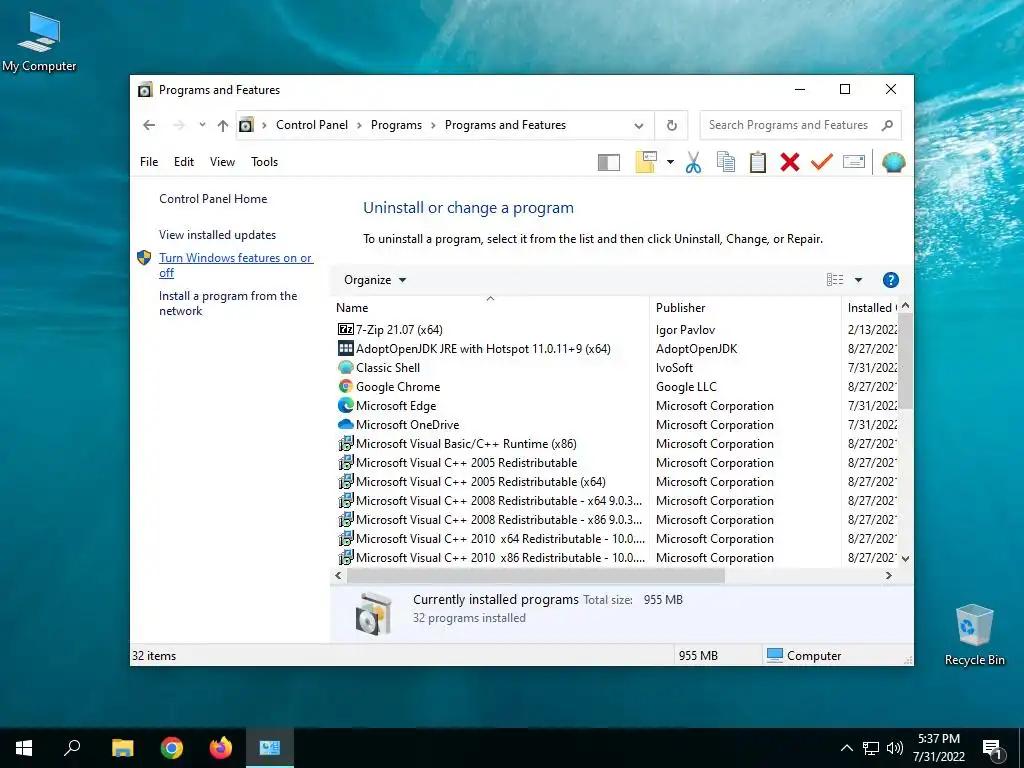
Task: Click Install a program from the network
Action: click(x=228, y=304)
